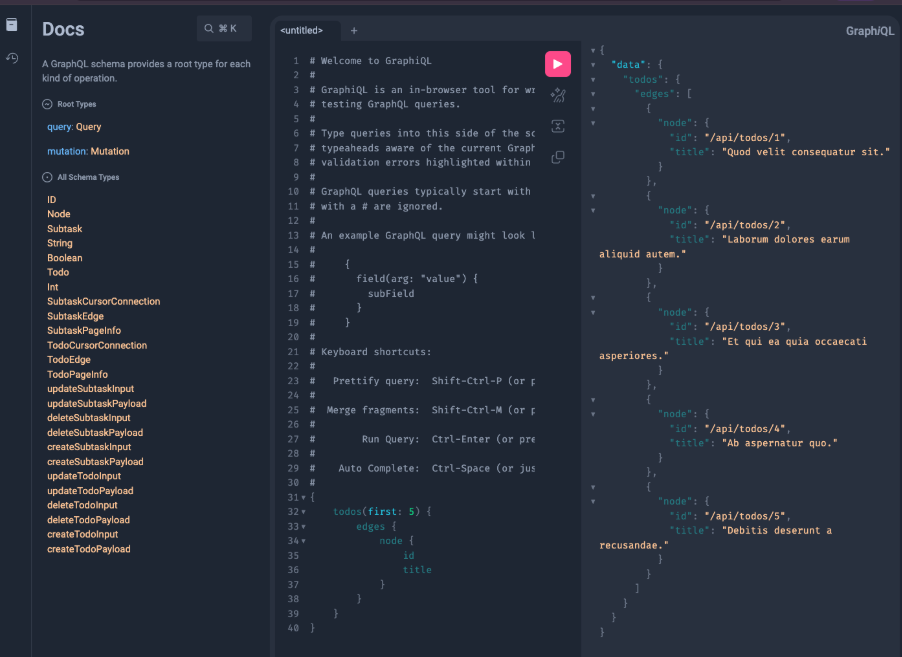902x657 pixels.
Task: Open the String schema type
Action: click(x=60, y=243)
